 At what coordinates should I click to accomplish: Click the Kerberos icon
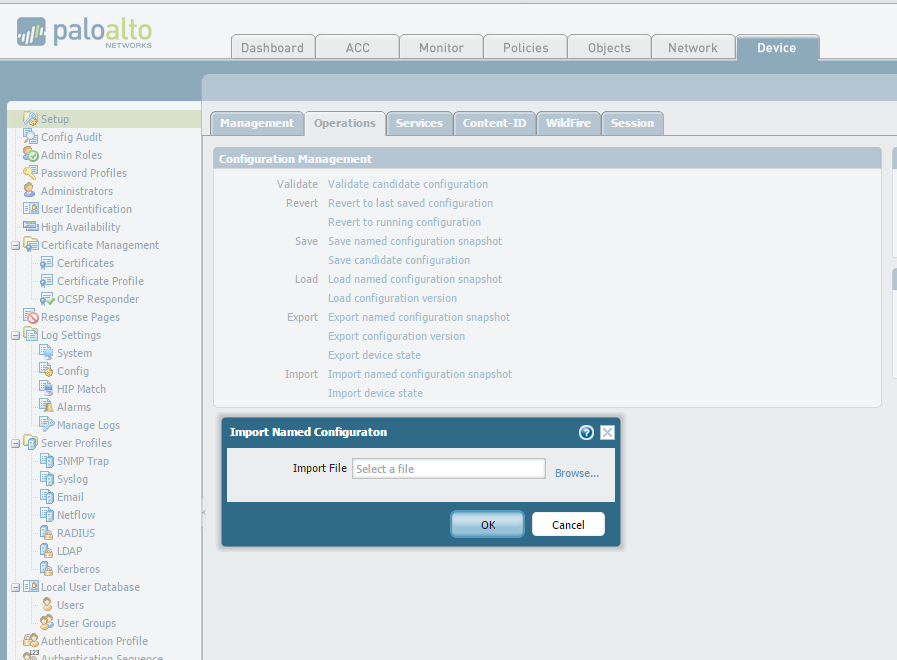click(x=46, y=568)
